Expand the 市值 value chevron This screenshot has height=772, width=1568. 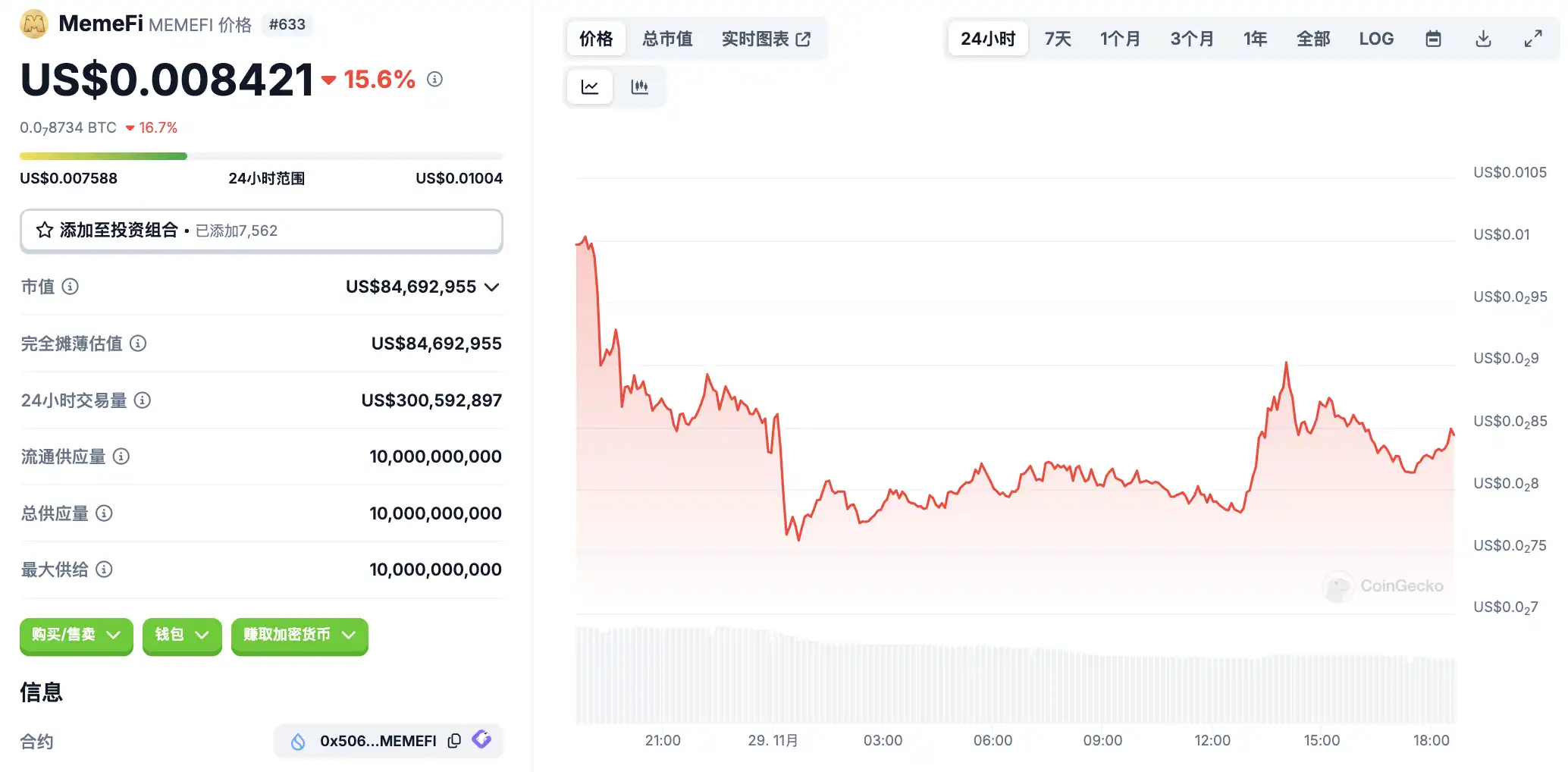[x=492, y=287]
